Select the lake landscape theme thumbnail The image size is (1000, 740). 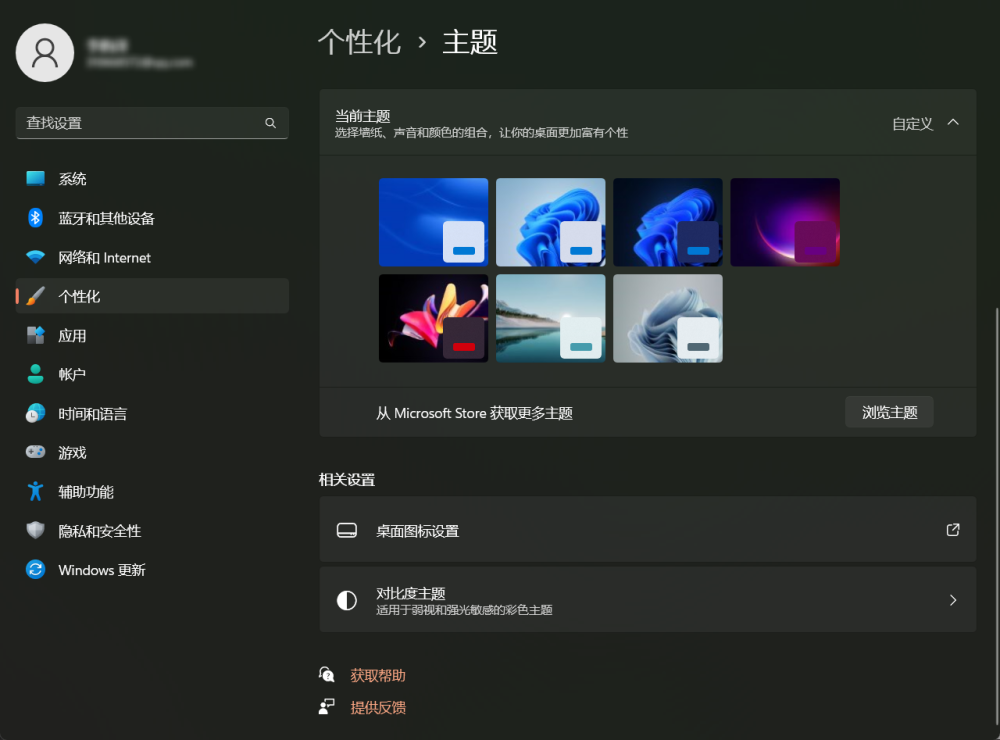(551, 318)
